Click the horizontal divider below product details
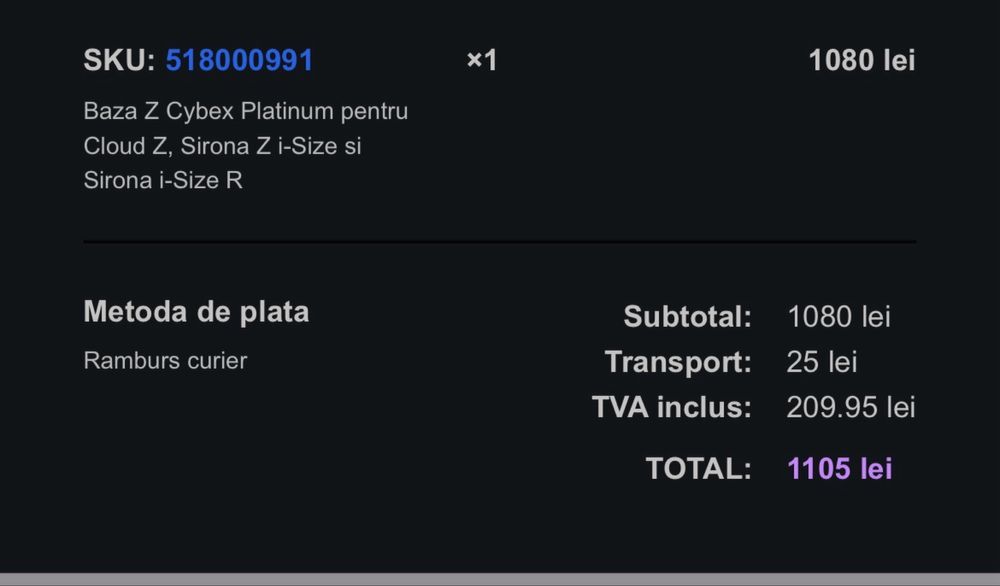This screenshot has height=586, width=1000. tap(499, 242)
